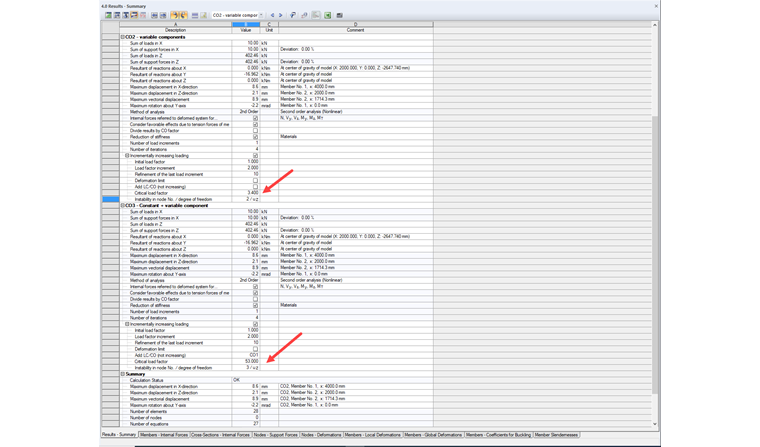This screenshot has width=760, height=447.
Task: Click the red-and-grey link icon in toolbar
Action: (x=304, y=15)
